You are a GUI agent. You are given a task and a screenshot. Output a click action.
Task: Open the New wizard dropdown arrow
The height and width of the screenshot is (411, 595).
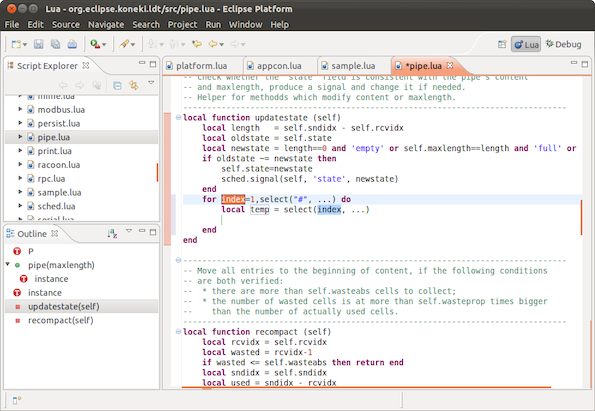tap(25, 45)
